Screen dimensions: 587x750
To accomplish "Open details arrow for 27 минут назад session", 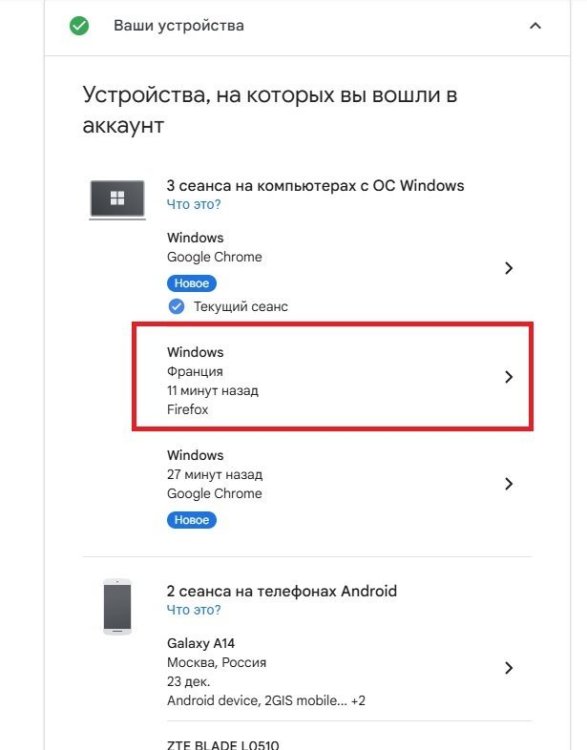I will click(x=509, y=484).
